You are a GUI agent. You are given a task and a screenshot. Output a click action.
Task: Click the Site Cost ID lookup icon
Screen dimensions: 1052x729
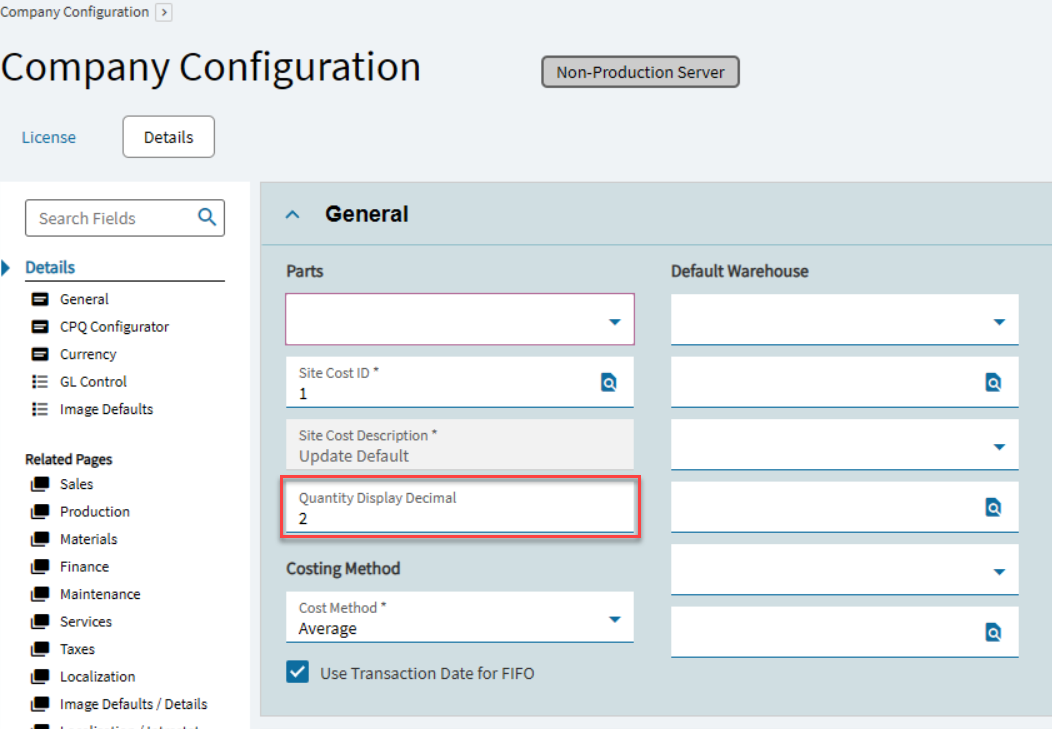click(x=609, y=382)
